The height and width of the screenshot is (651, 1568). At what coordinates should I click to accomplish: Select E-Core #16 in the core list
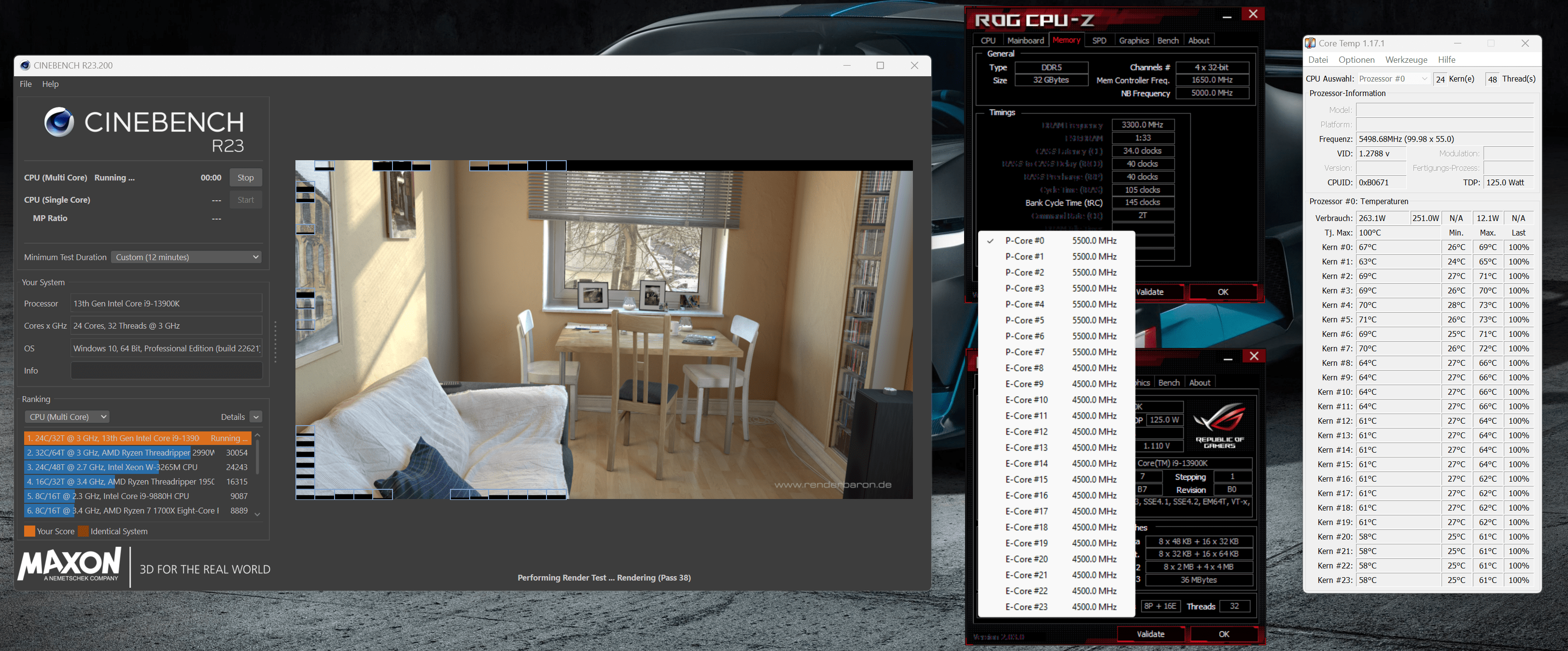[1057, 495]
